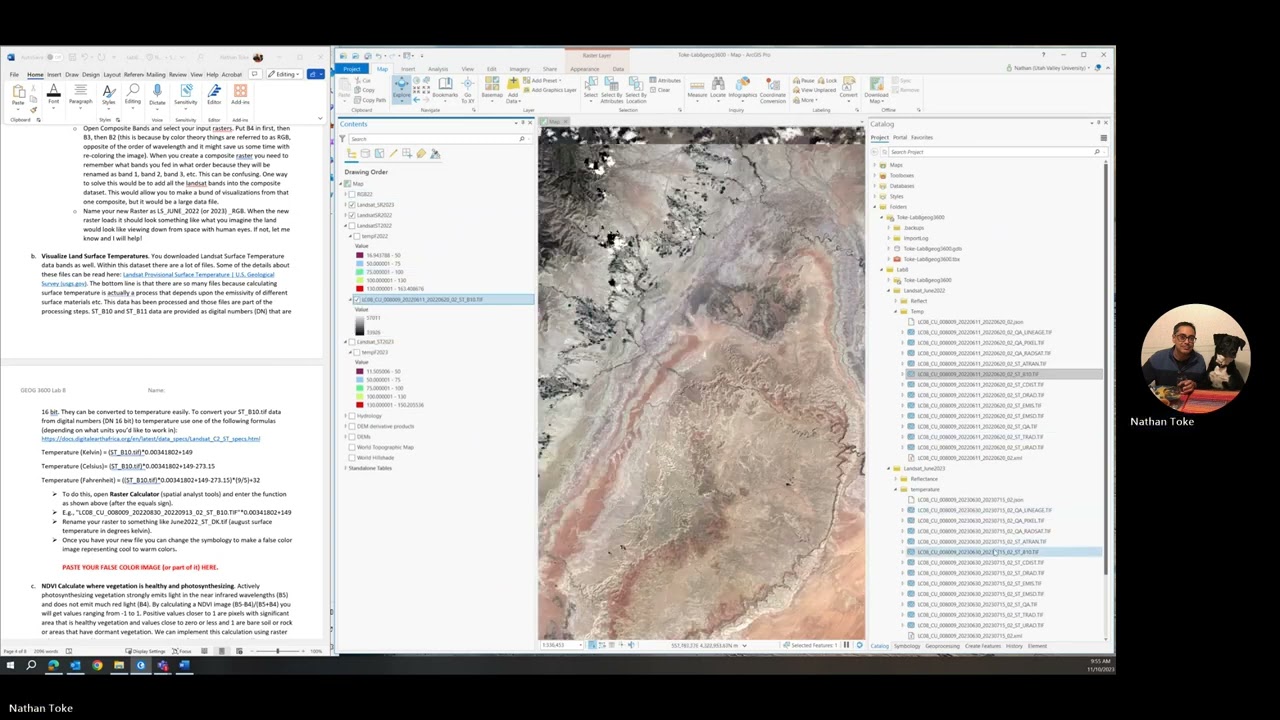Toggle LandsatSR2022 layer visibility
Image resolution: width=1280 pixels, height=720 pixels.
coord(351,215)
